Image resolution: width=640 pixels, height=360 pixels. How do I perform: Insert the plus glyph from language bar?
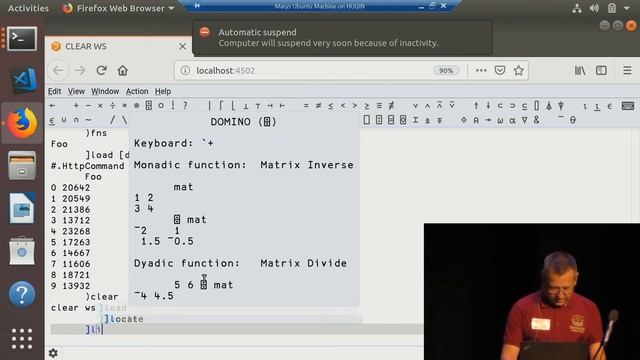click(x=76, y=106)
